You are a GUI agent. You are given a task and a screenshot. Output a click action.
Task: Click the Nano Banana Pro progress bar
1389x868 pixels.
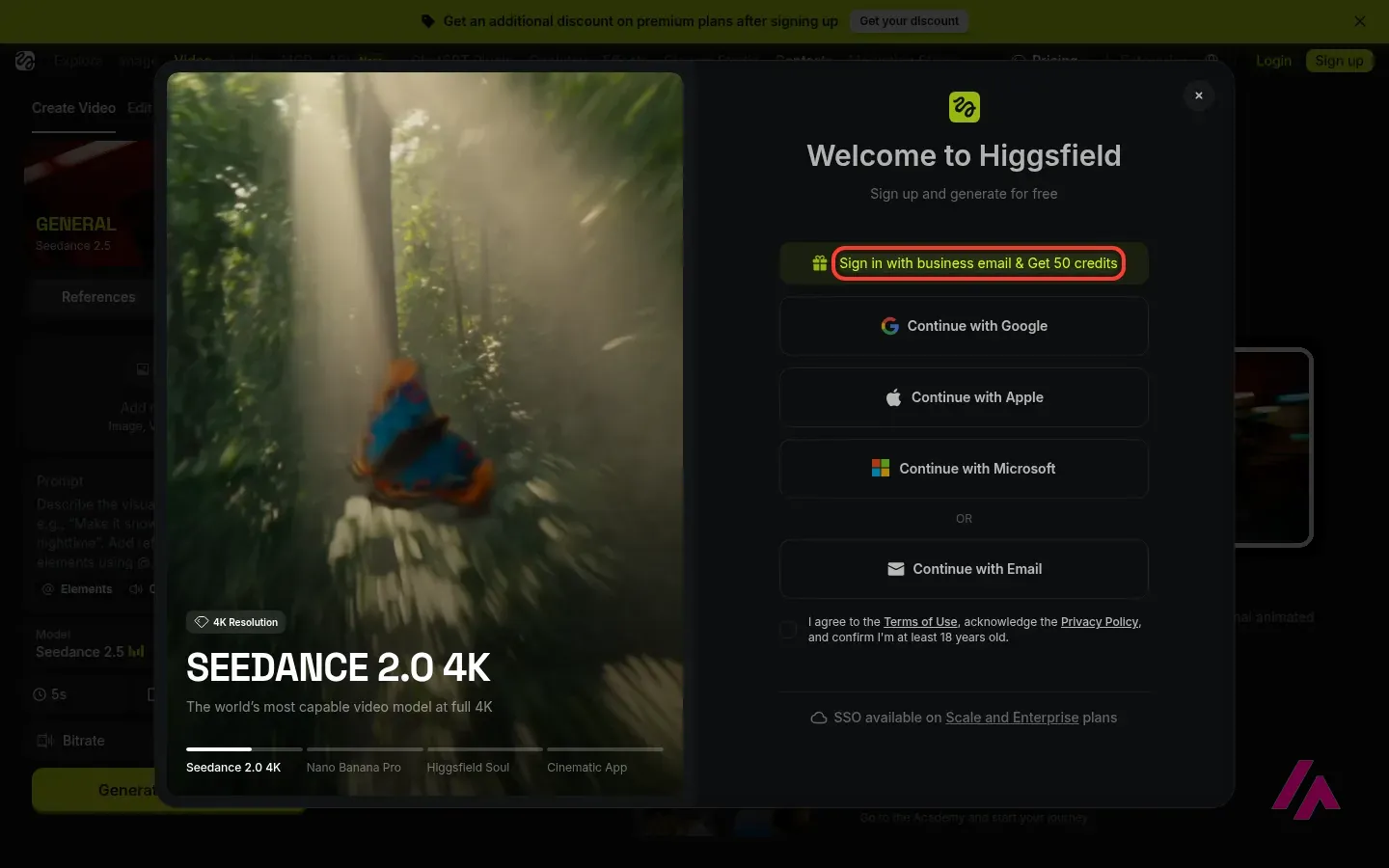tap(365, 748)
